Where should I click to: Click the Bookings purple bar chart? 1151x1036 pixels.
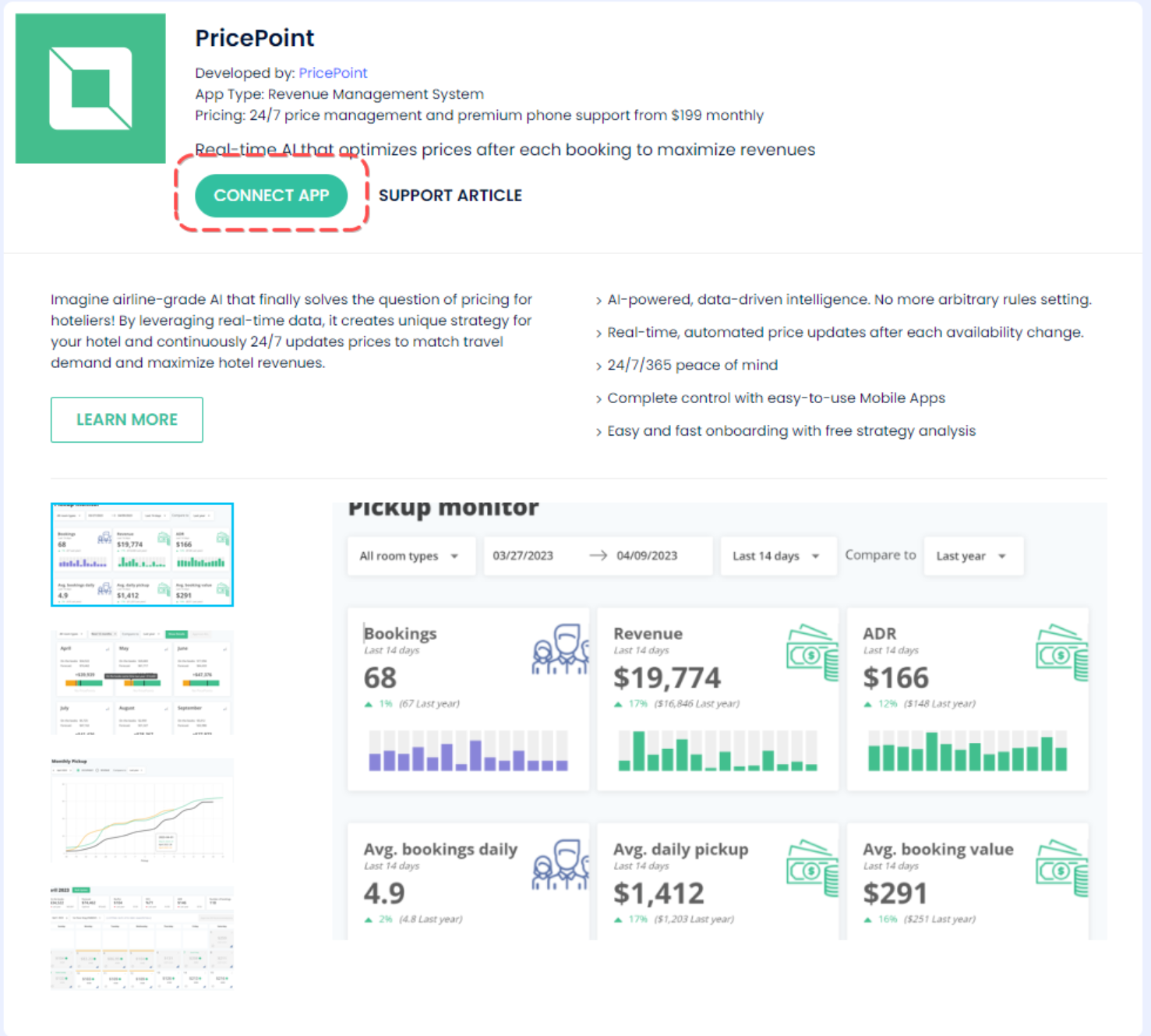click(468, 751)
